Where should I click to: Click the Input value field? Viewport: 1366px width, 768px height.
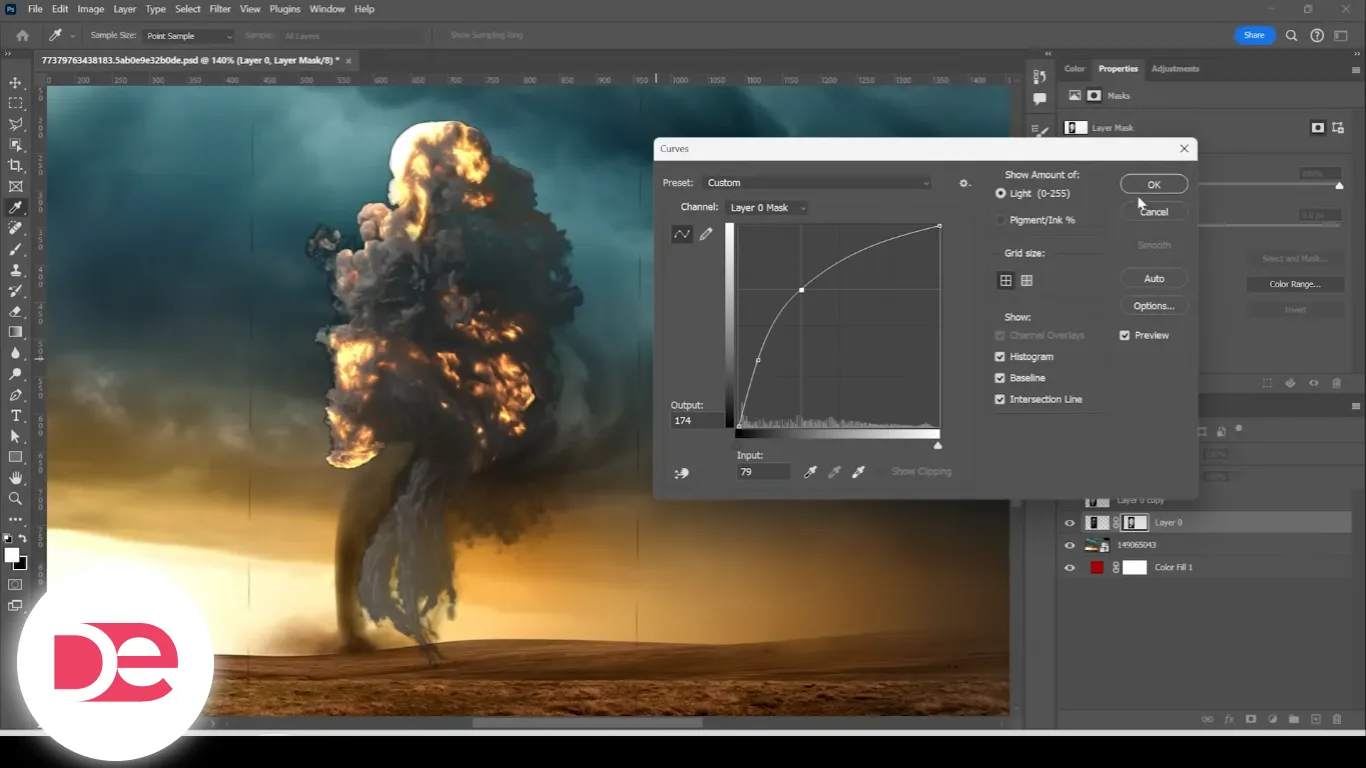(x=763, y=472)
